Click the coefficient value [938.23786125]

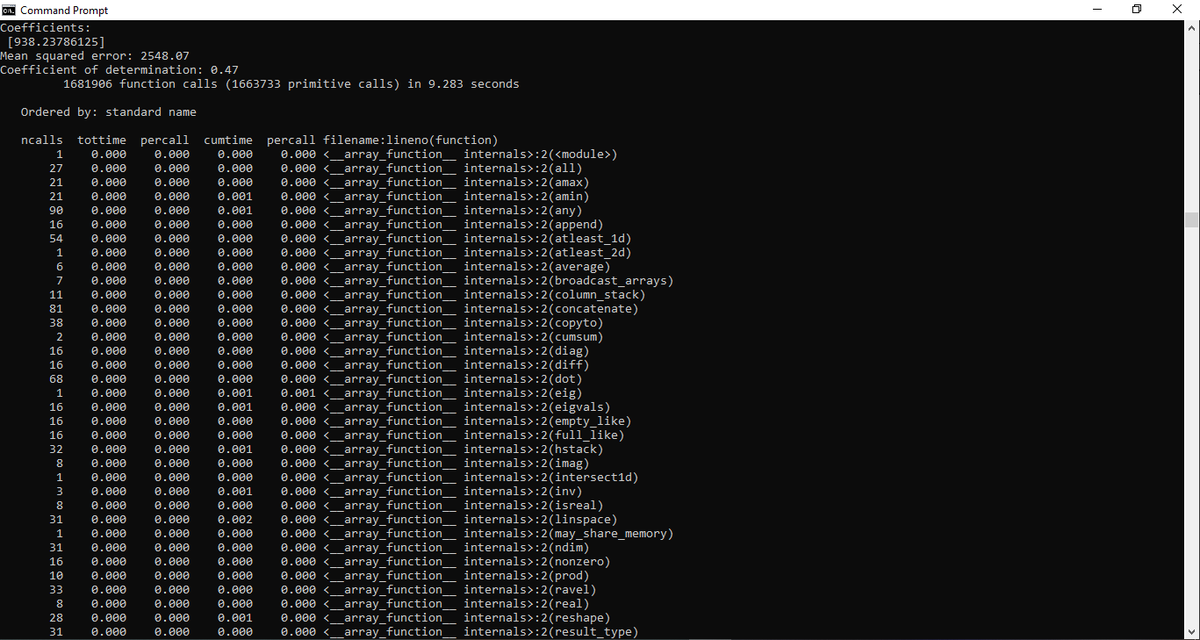[x=56, y=42]
